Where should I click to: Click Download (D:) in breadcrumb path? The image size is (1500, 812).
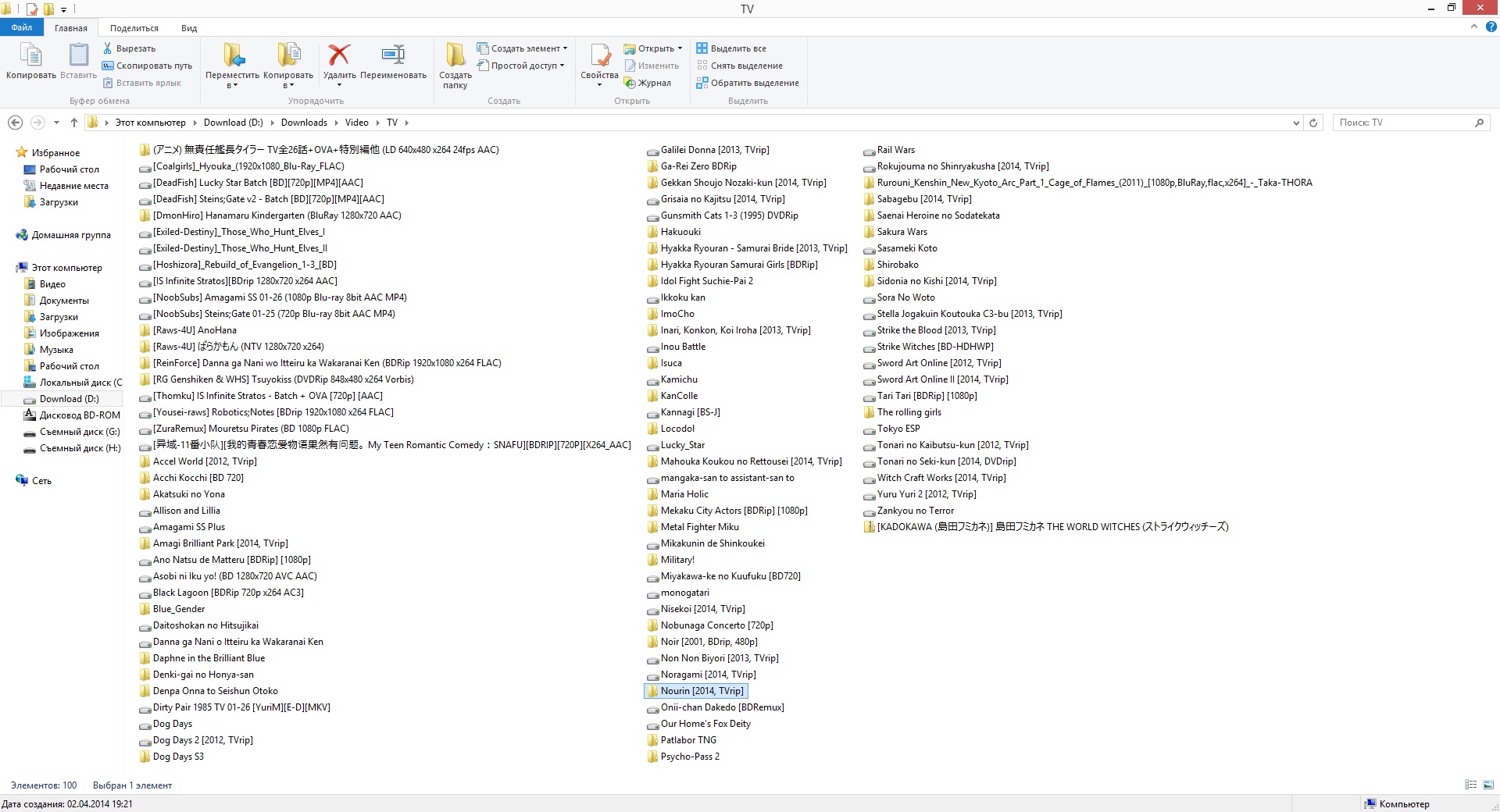[233, 123]
